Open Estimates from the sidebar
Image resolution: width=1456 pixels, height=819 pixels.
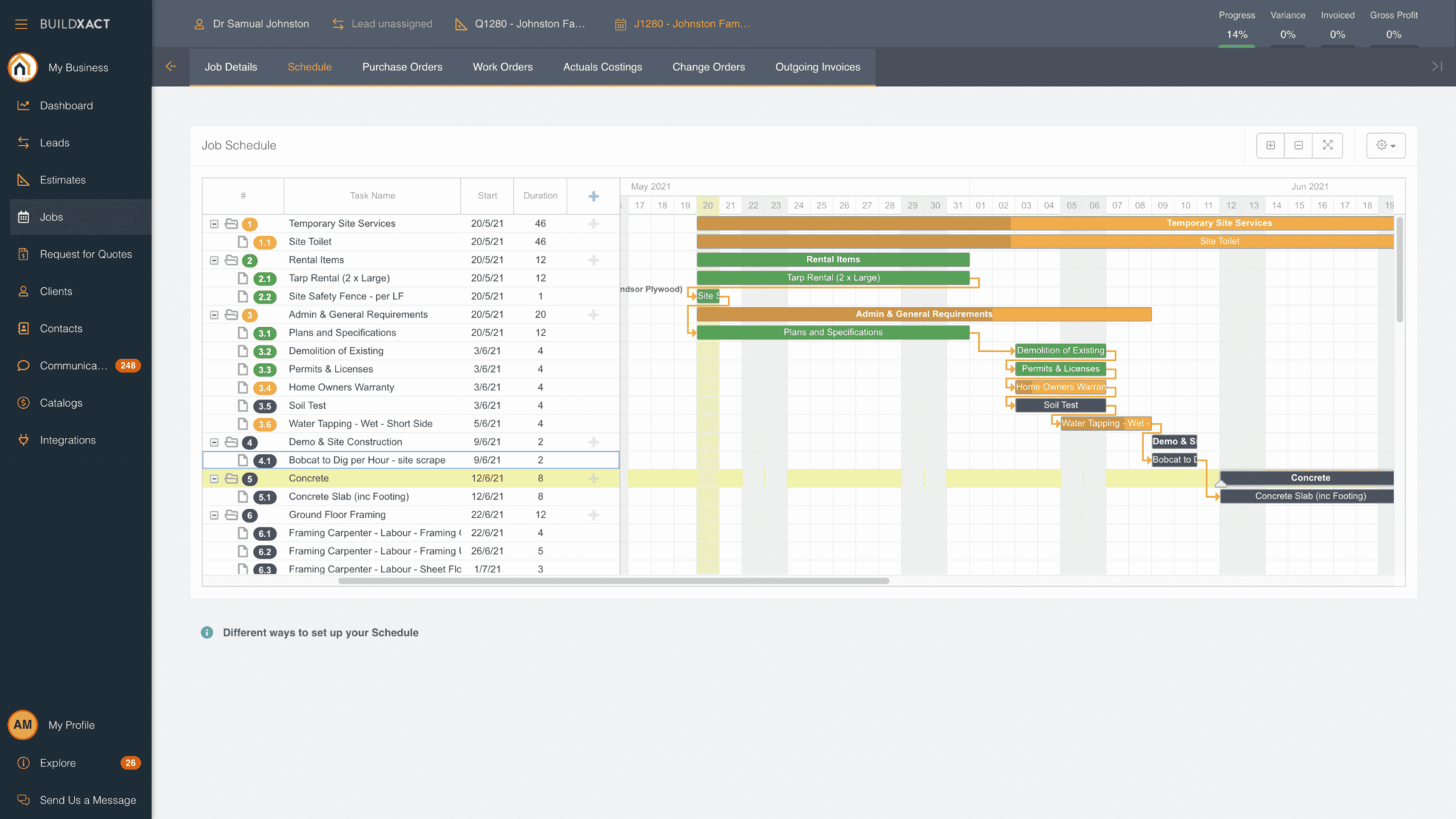tap(63, 180)
